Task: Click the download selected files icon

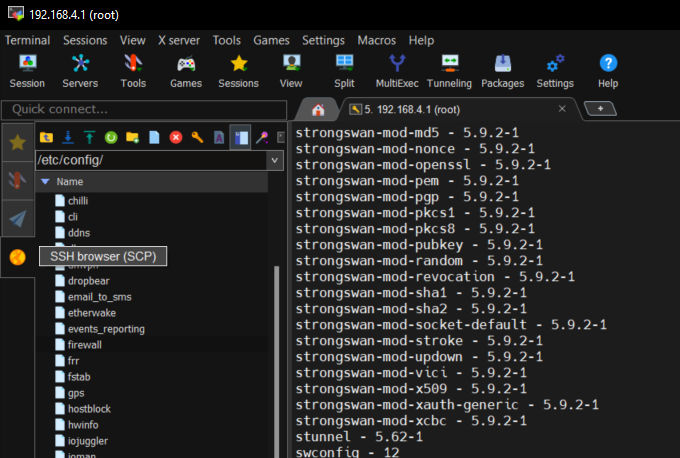Action: pyautogui.click(x=68, y=137)
